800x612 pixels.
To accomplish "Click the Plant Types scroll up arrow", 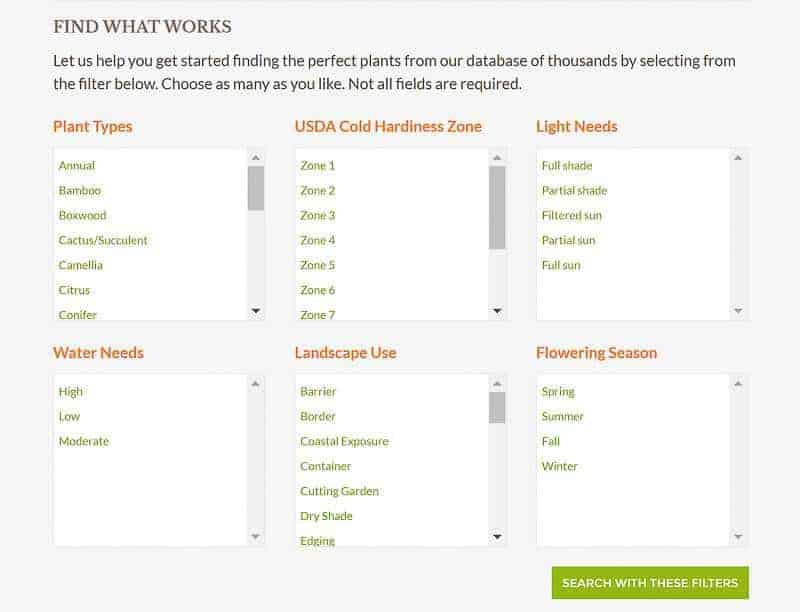I will [x=256, y=158].
